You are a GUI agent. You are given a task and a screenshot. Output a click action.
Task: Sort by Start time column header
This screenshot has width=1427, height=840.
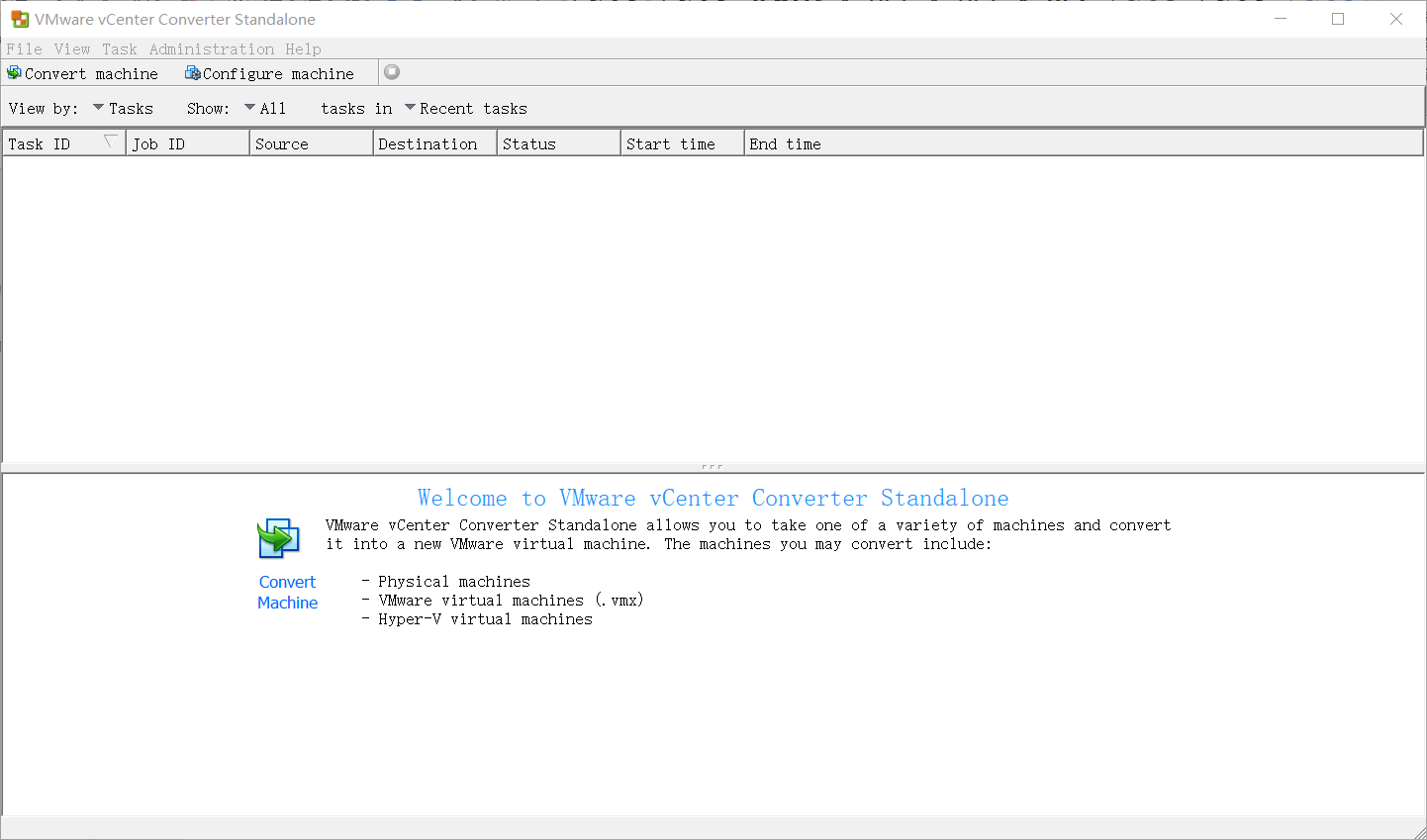click(683, 143)
